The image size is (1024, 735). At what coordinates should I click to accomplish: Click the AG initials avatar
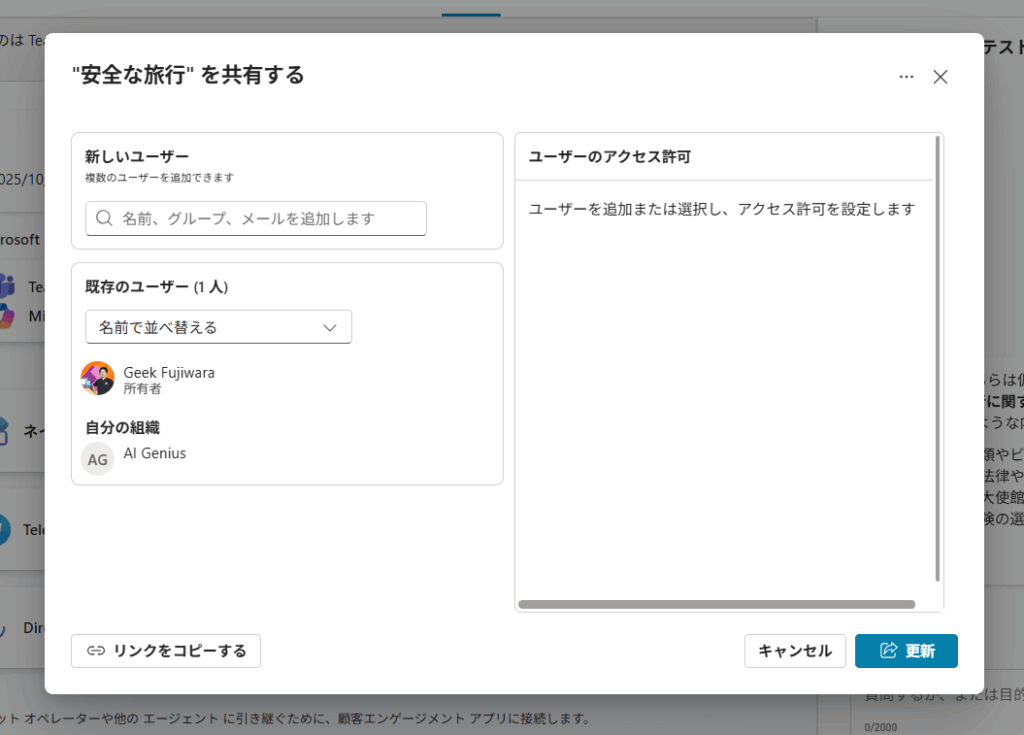(x=98, y=459)
